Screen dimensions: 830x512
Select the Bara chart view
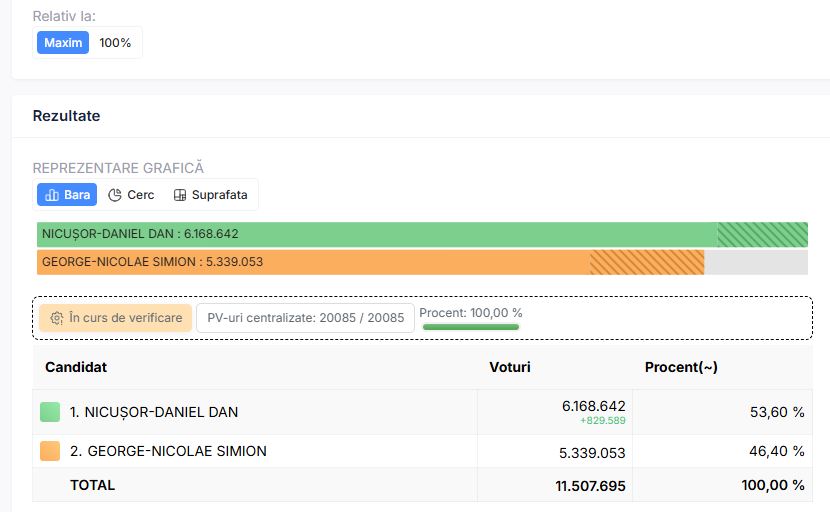pyautogui.click(x=67, y=195)
